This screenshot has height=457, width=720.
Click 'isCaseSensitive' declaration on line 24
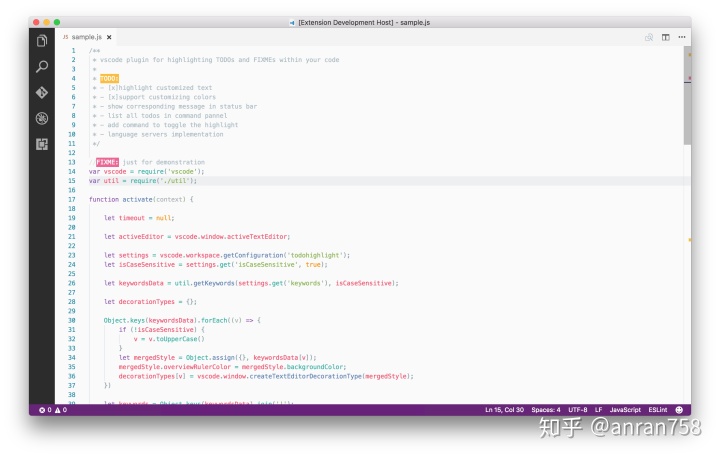[x=146, y=265]
